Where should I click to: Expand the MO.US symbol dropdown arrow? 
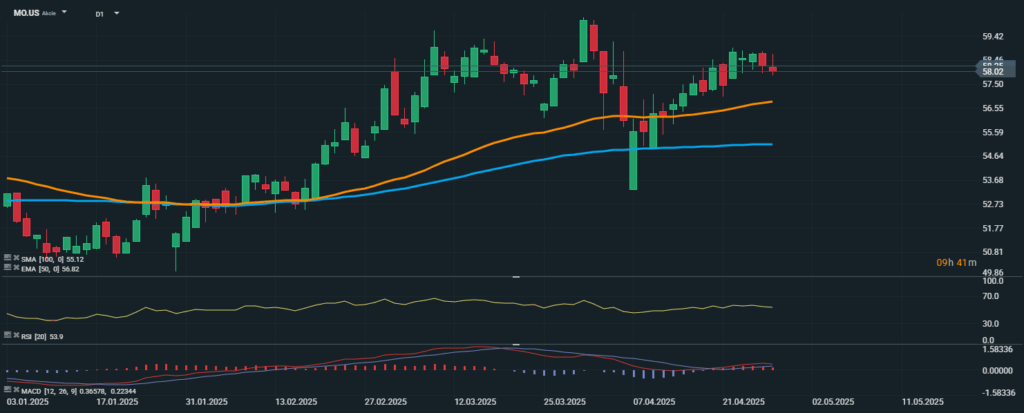(x=65, y=14)
